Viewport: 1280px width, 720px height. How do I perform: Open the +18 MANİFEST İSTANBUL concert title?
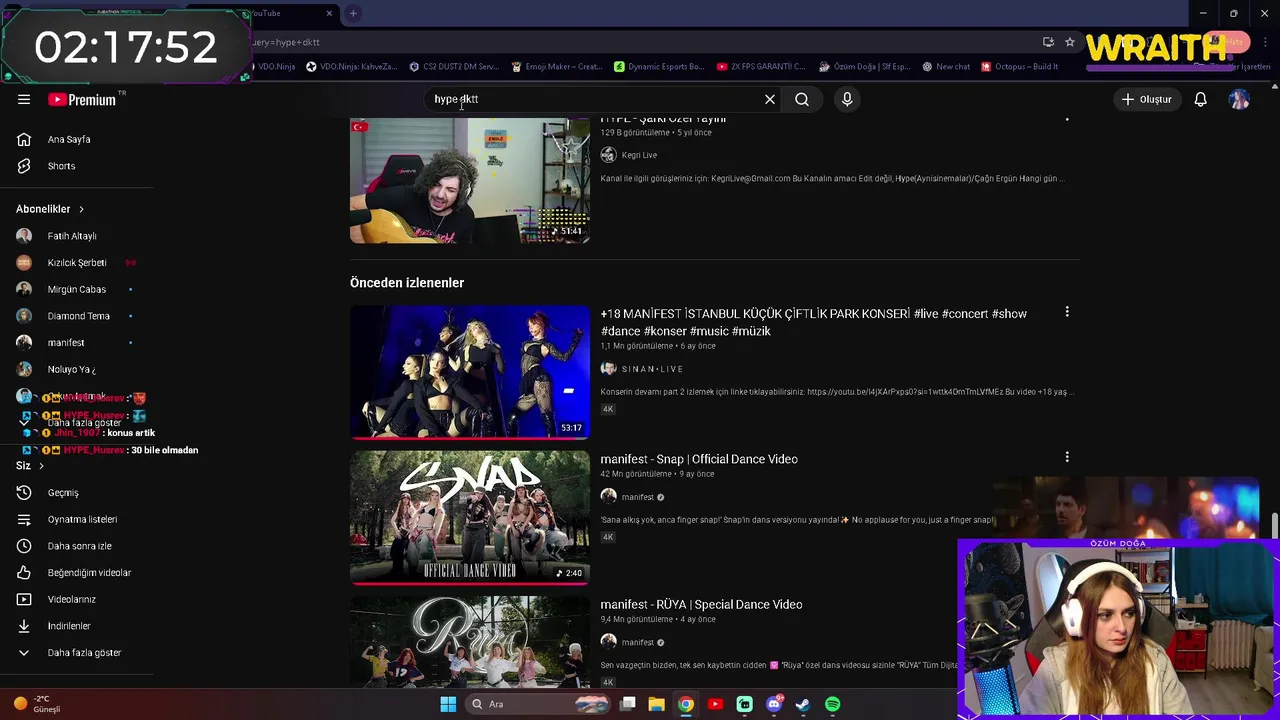click(x=813, y=322)
